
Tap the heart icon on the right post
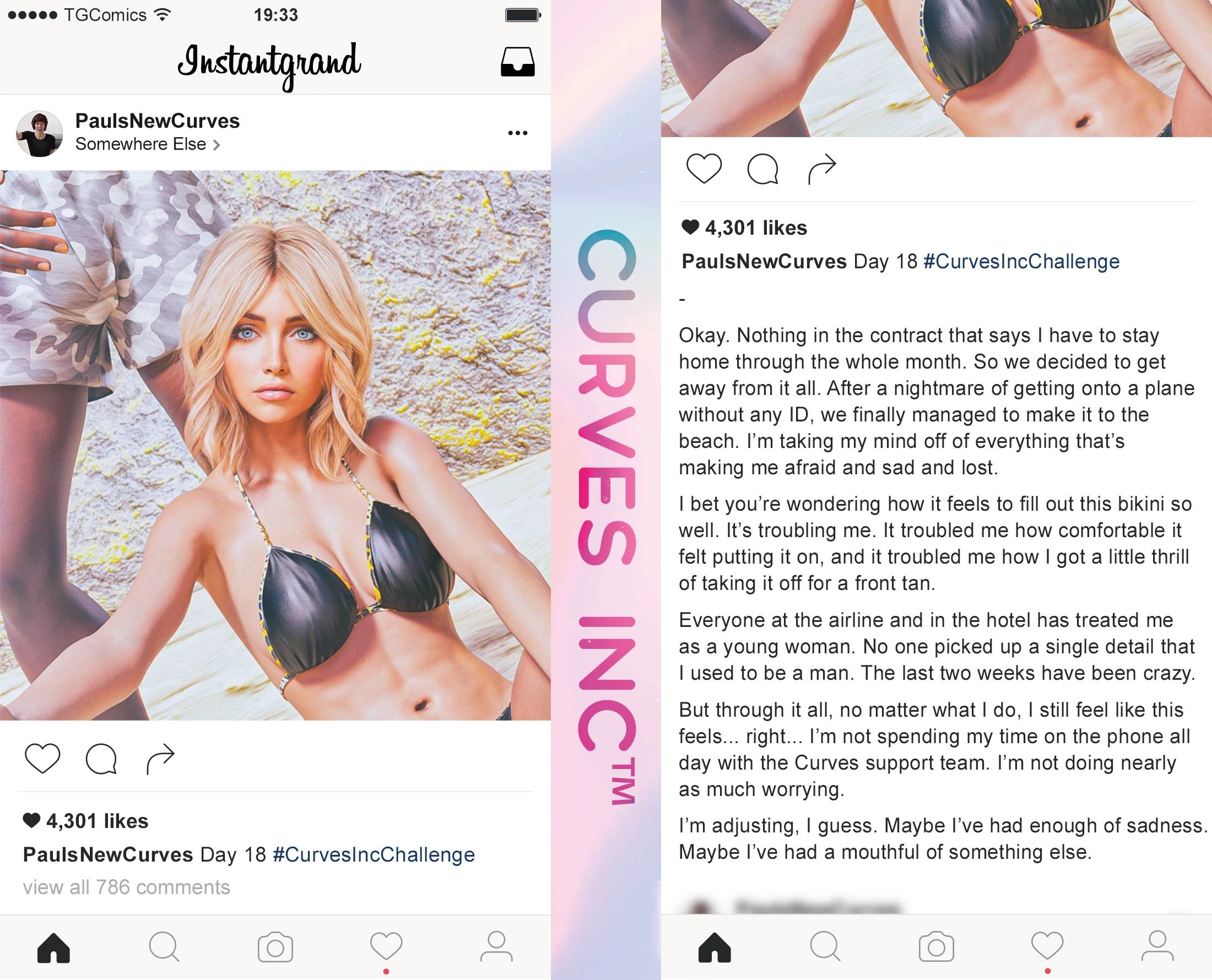click(x=704, y=168)
